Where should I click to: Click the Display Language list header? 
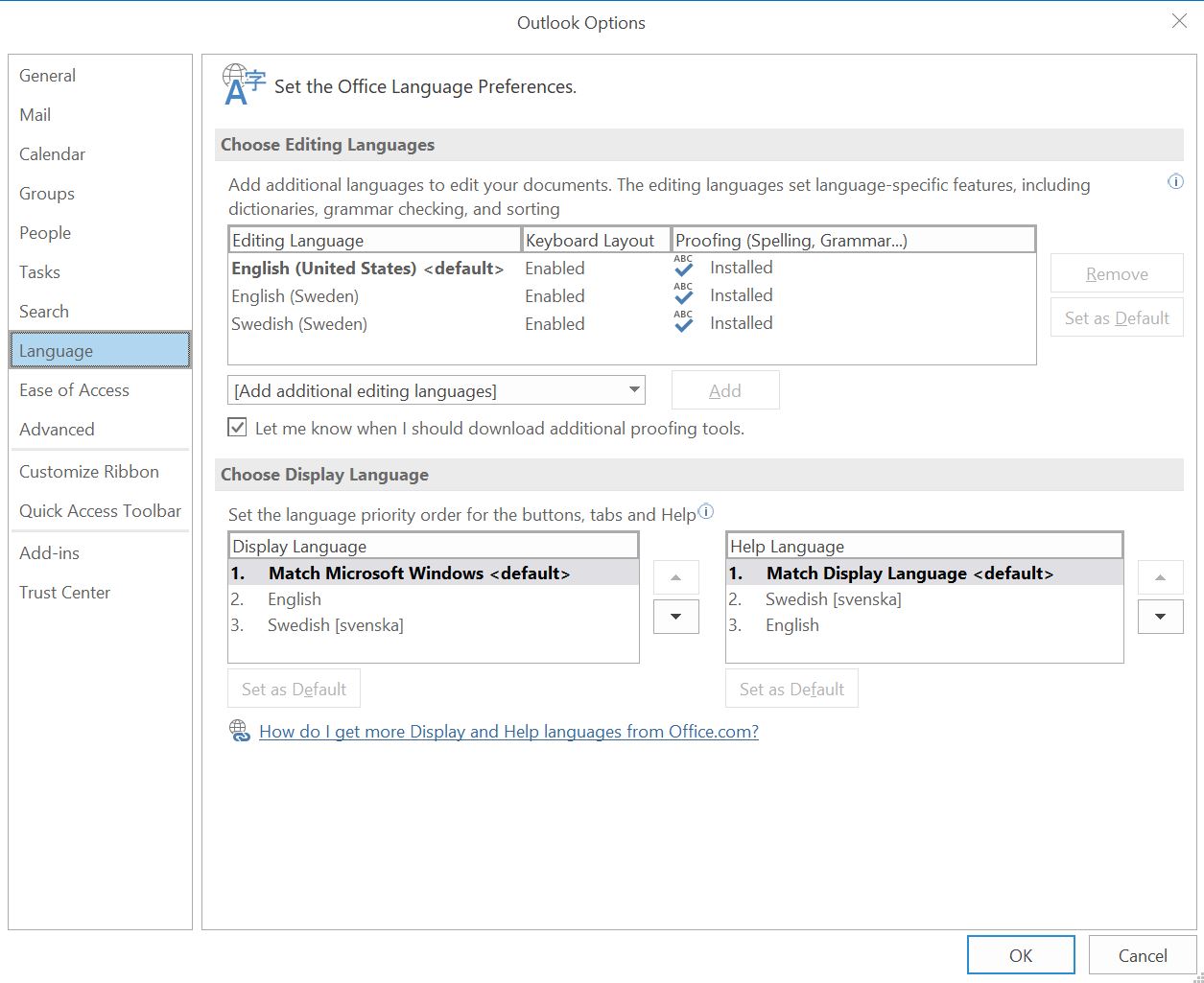click(x=434, y=546)
